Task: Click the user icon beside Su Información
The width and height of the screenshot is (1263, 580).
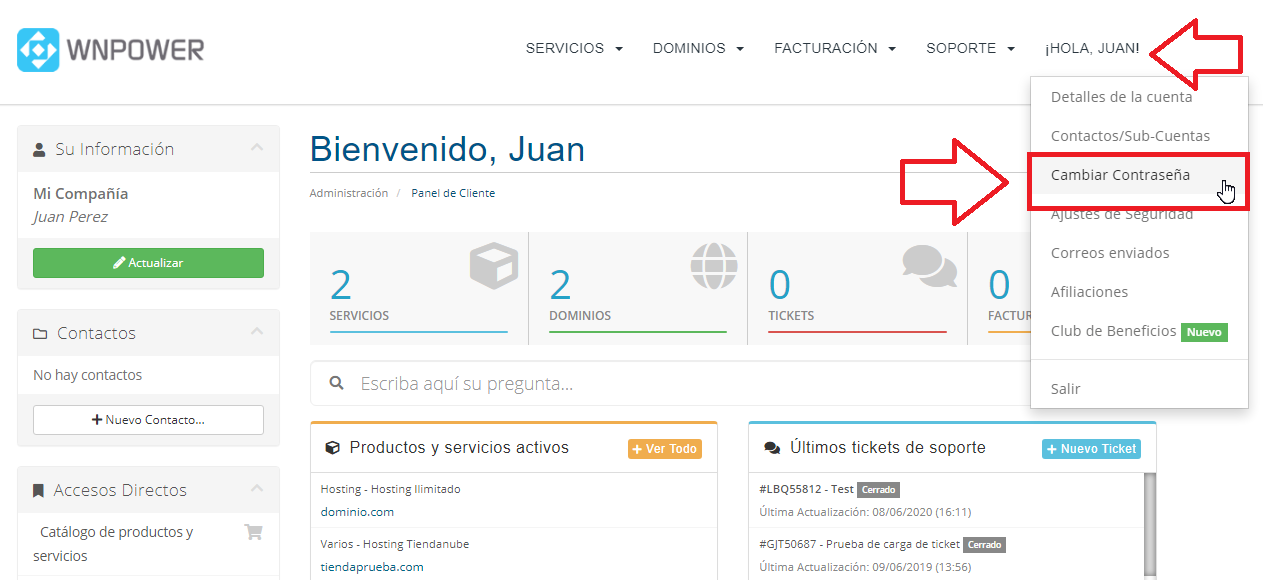Action: (39, 150)
